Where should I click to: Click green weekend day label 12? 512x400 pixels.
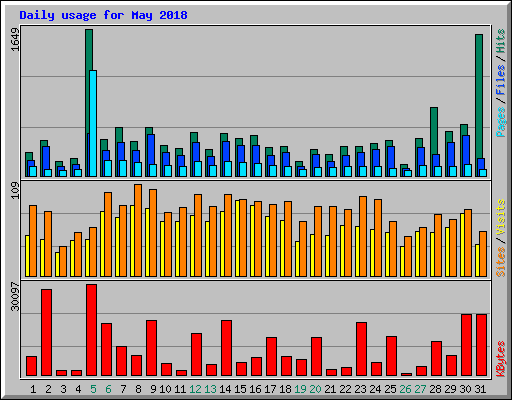click(x=195, y=389)
